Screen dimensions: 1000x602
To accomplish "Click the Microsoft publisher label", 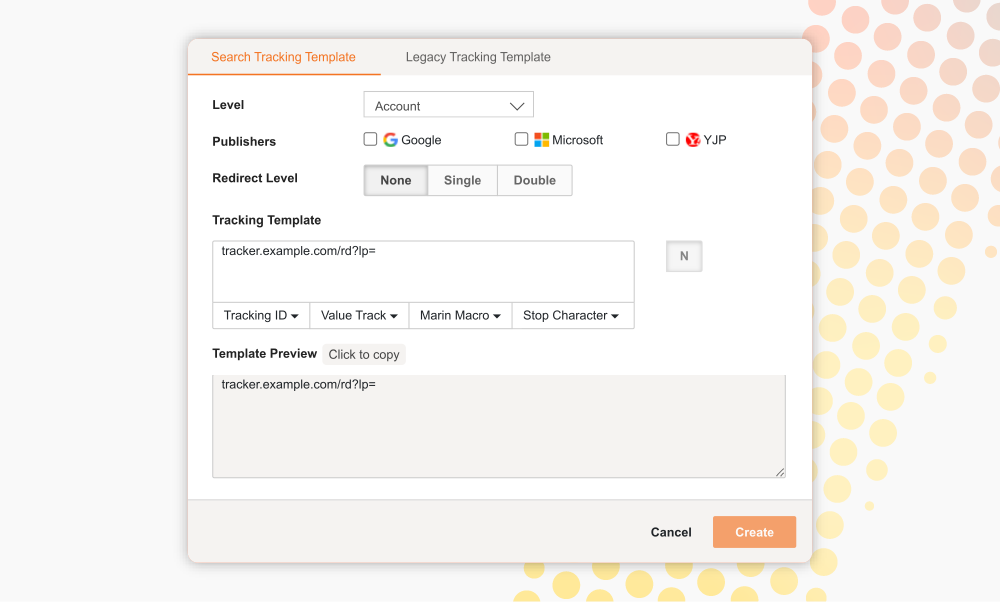I will tap(577, 140).
